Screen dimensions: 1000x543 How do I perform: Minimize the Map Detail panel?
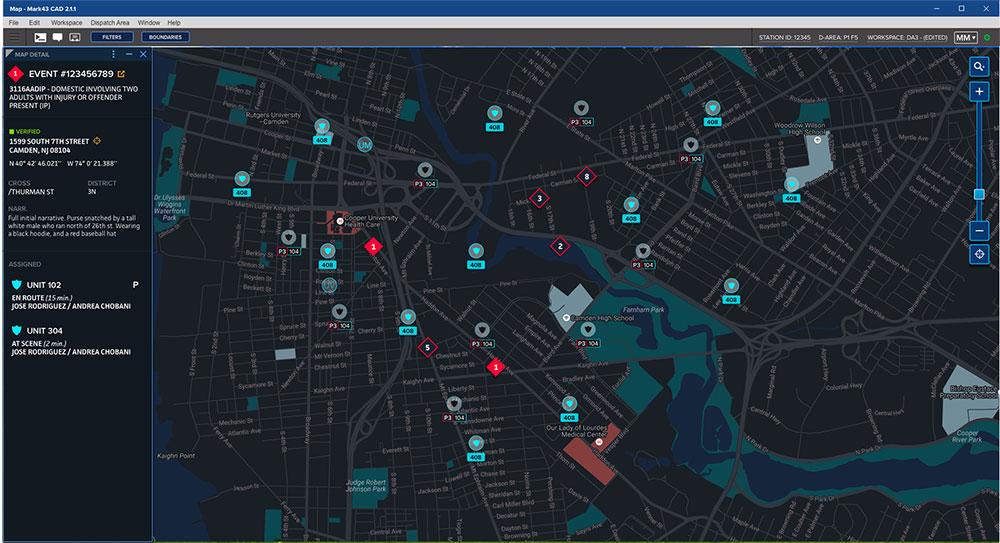coord(129,54)
